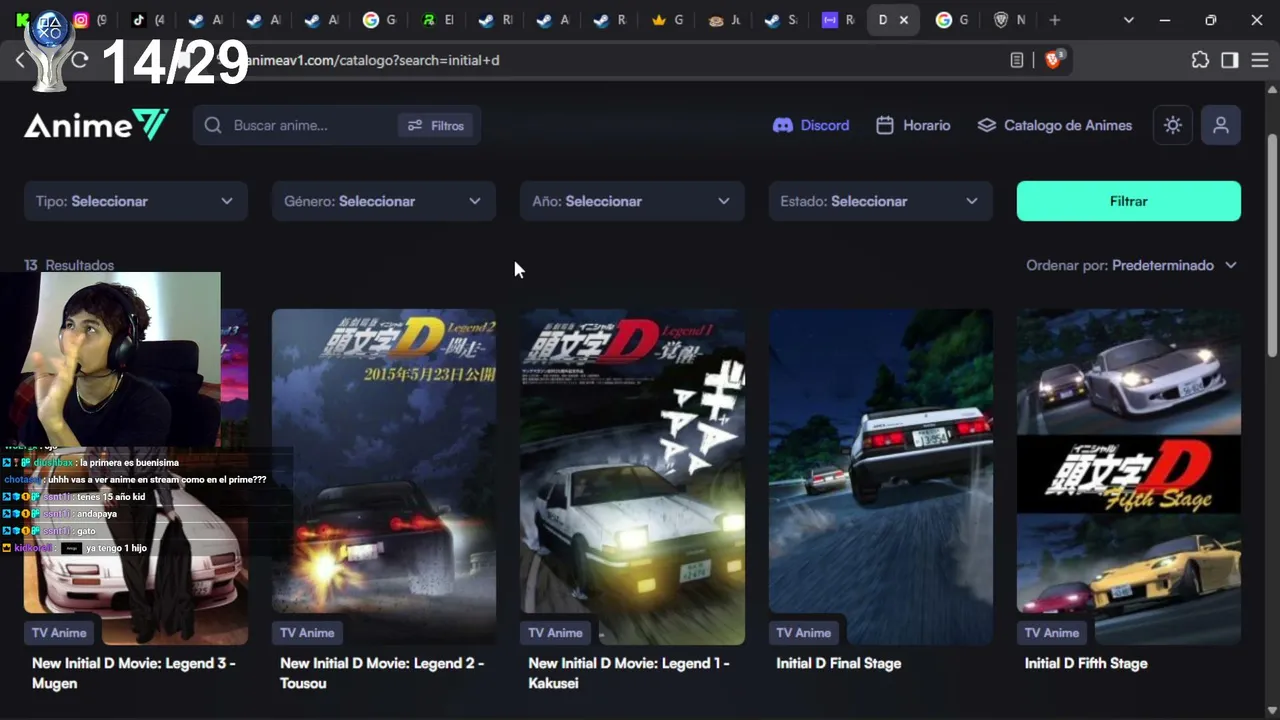Click the title New Initial D Movie: Legend 2 - Tousou

pyautogui.click(x=382, y=673)
